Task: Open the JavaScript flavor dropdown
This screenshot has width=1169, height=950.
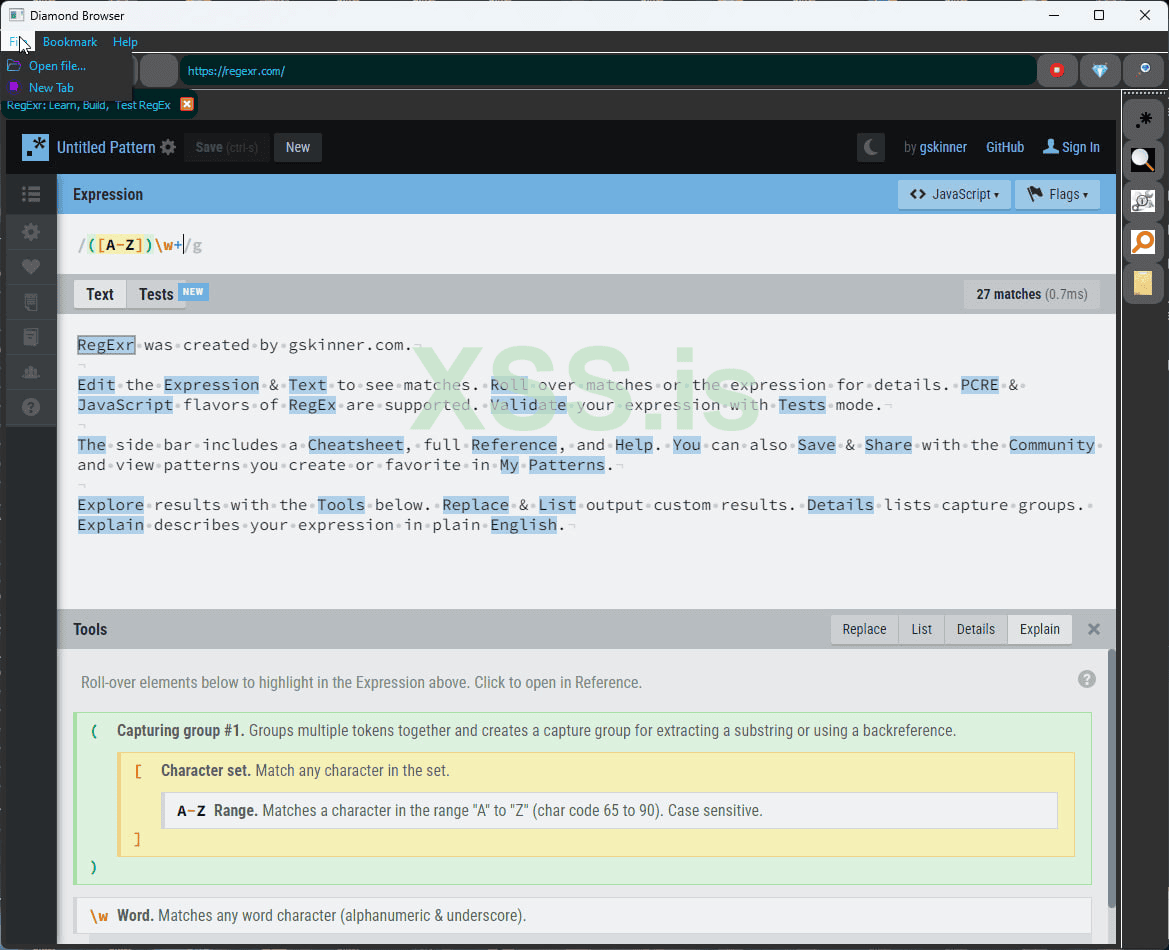Action: click(954, 195)
